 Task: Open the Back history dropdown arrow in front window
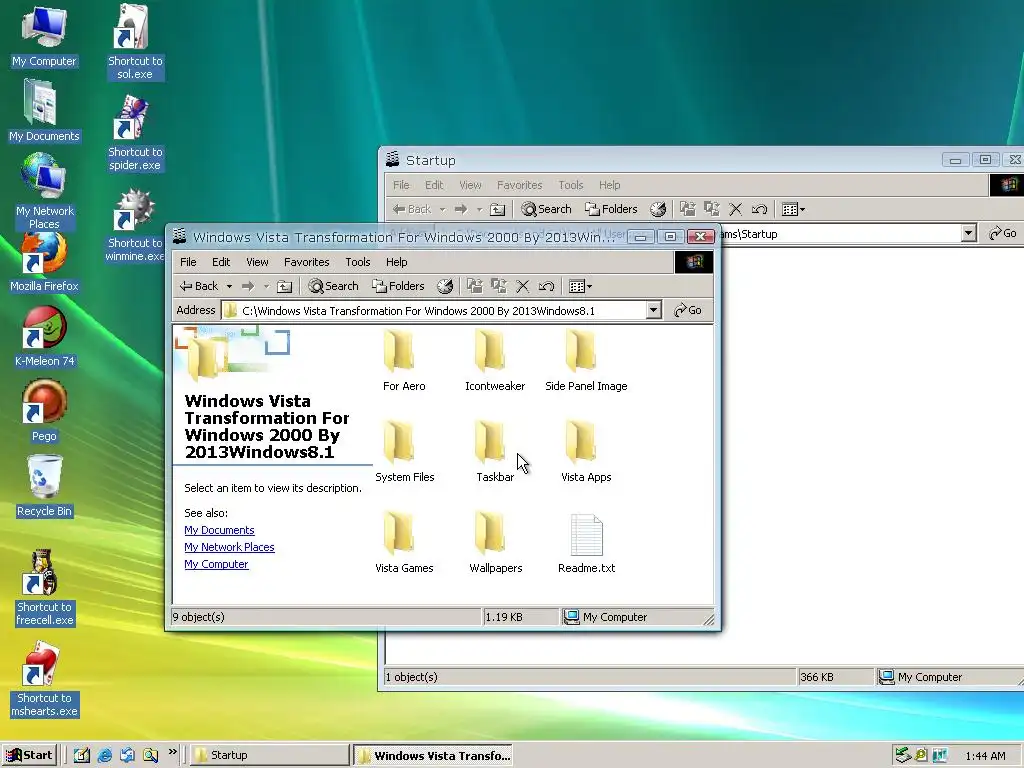(229, 286)
